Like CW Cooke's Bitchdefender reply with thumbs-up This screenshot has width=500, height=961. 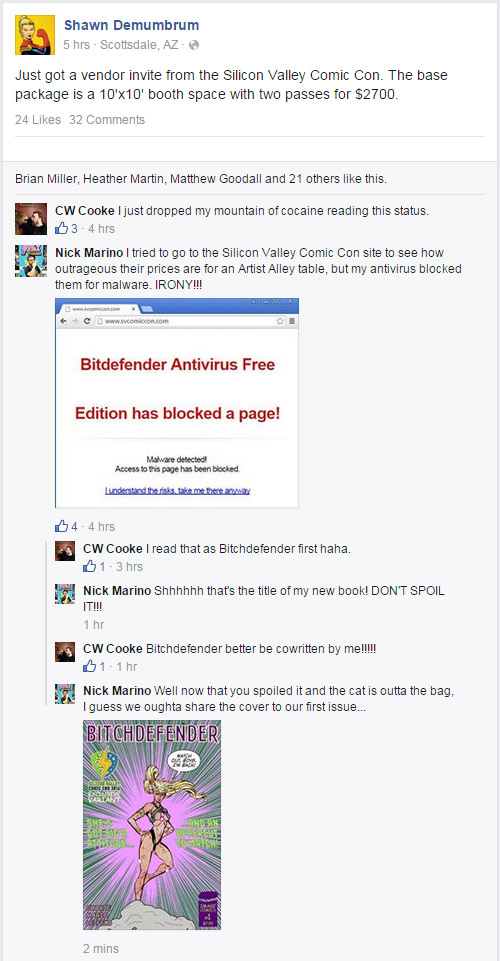pyautogui.click(x=89, y=566)
